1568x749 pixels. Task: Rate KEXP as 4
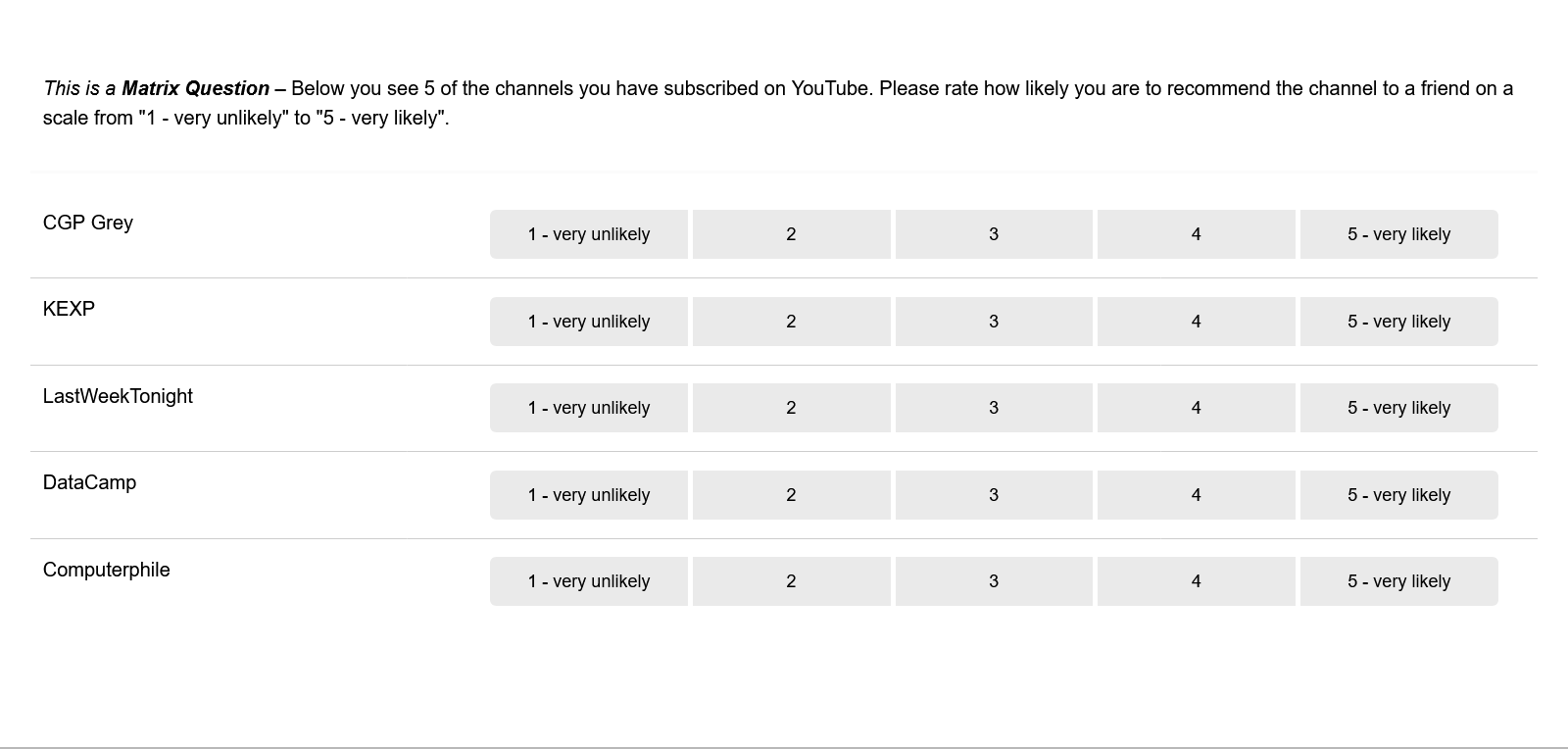[1196, 321]
